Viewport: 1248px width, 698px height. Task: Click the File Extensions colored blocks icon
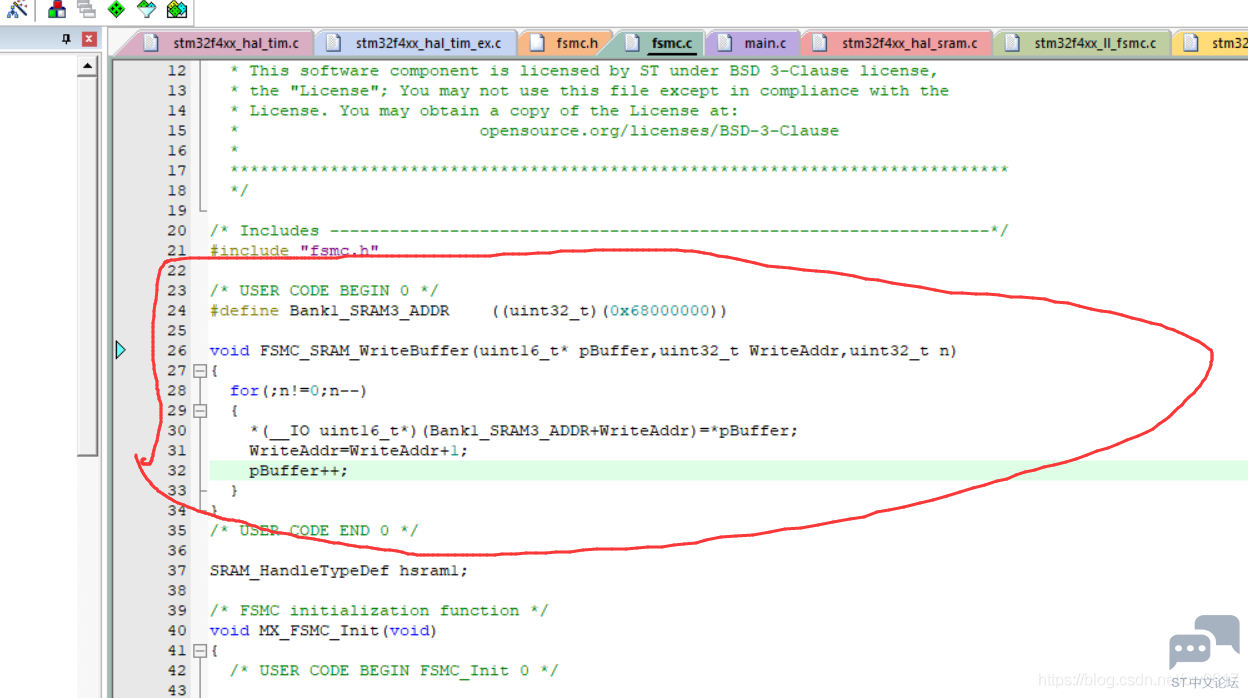[57, 9]
